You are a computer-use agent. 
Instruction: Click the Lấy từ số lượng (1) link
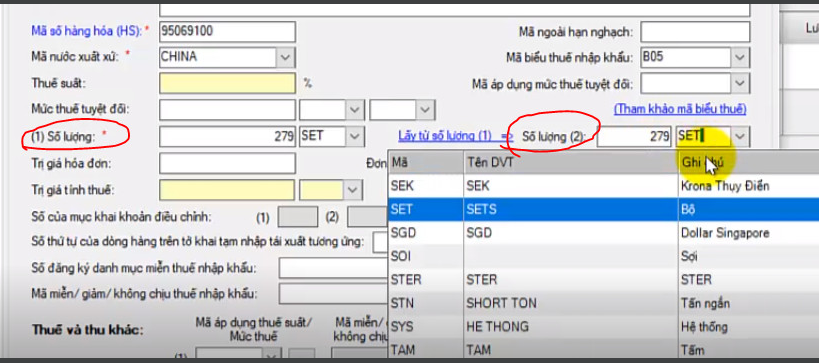tap(444, 136)
